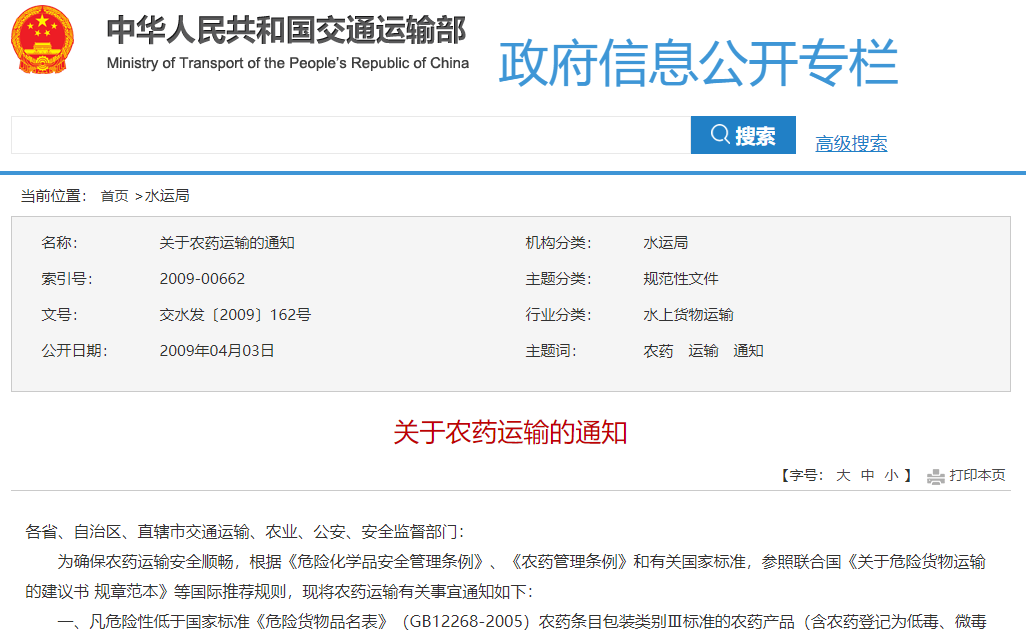The height and width of the screenshot is (643, 1026).
Task: Click the magnifier icon in search button
Action: (720, 135)
